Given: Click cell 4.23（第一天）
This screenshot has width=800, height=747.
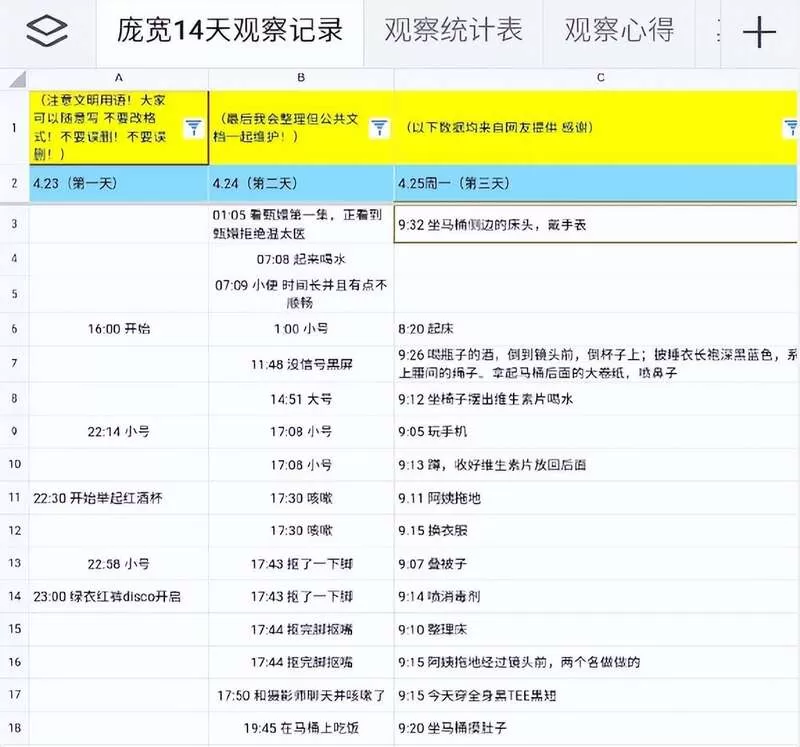Looking at the screenshot, I should 118,183.
